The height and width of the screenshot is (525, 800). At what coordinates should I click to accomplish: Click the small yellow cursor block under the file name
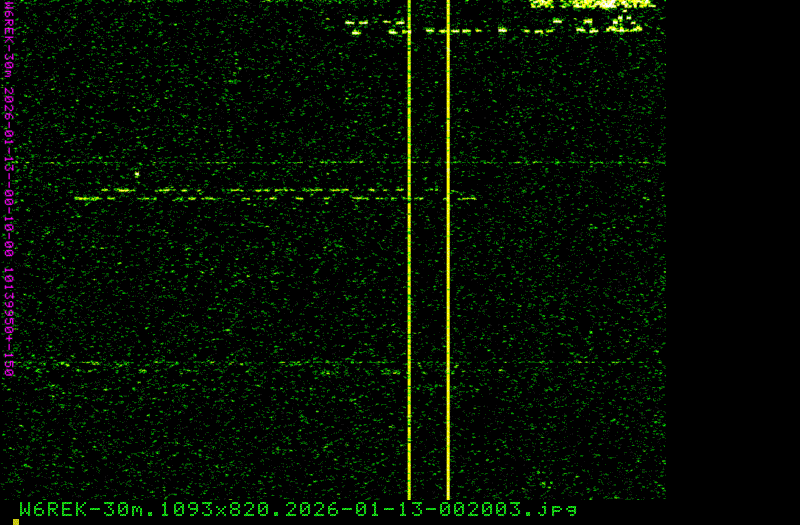click(16, 522)
